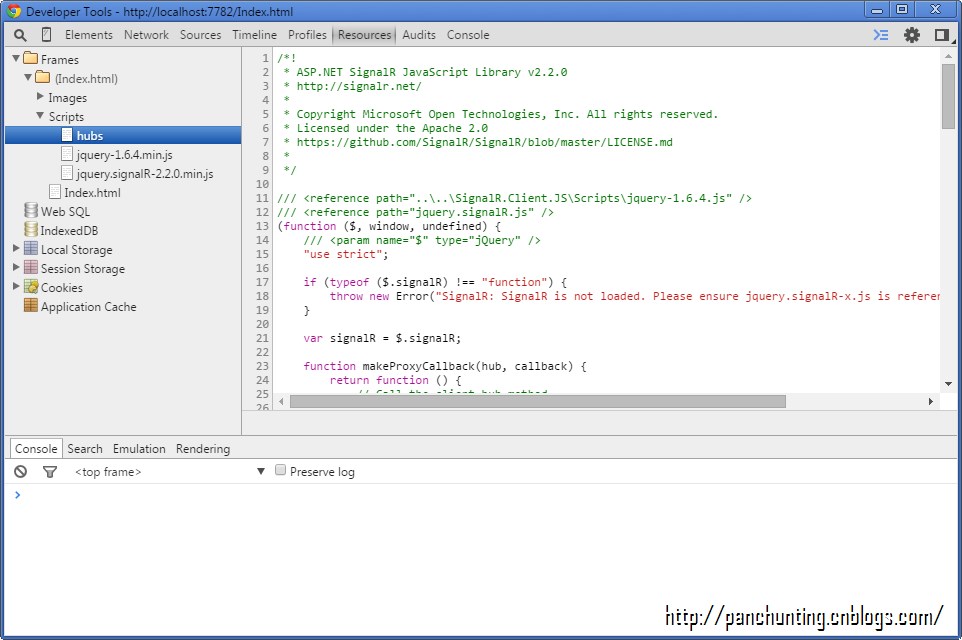Click the hubs script file icon
Image resolution: width=962 pixels, height=640 pixels.
click(67, 135)
